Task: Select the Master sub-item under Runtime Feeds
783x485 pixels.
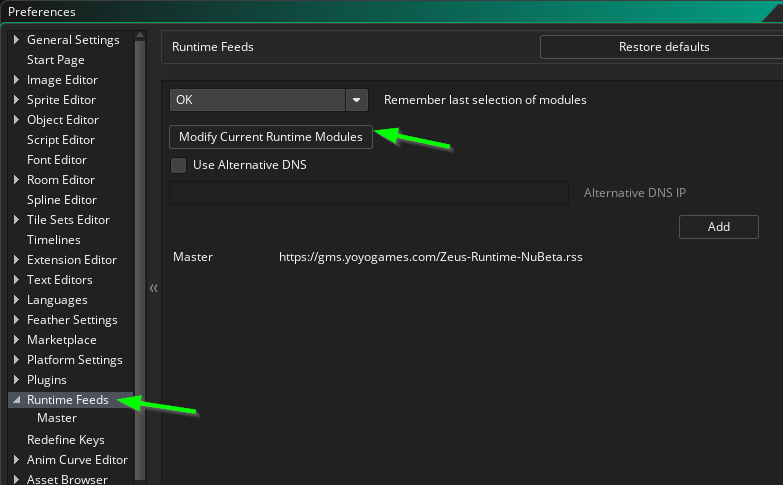Action: coord(57,418)
